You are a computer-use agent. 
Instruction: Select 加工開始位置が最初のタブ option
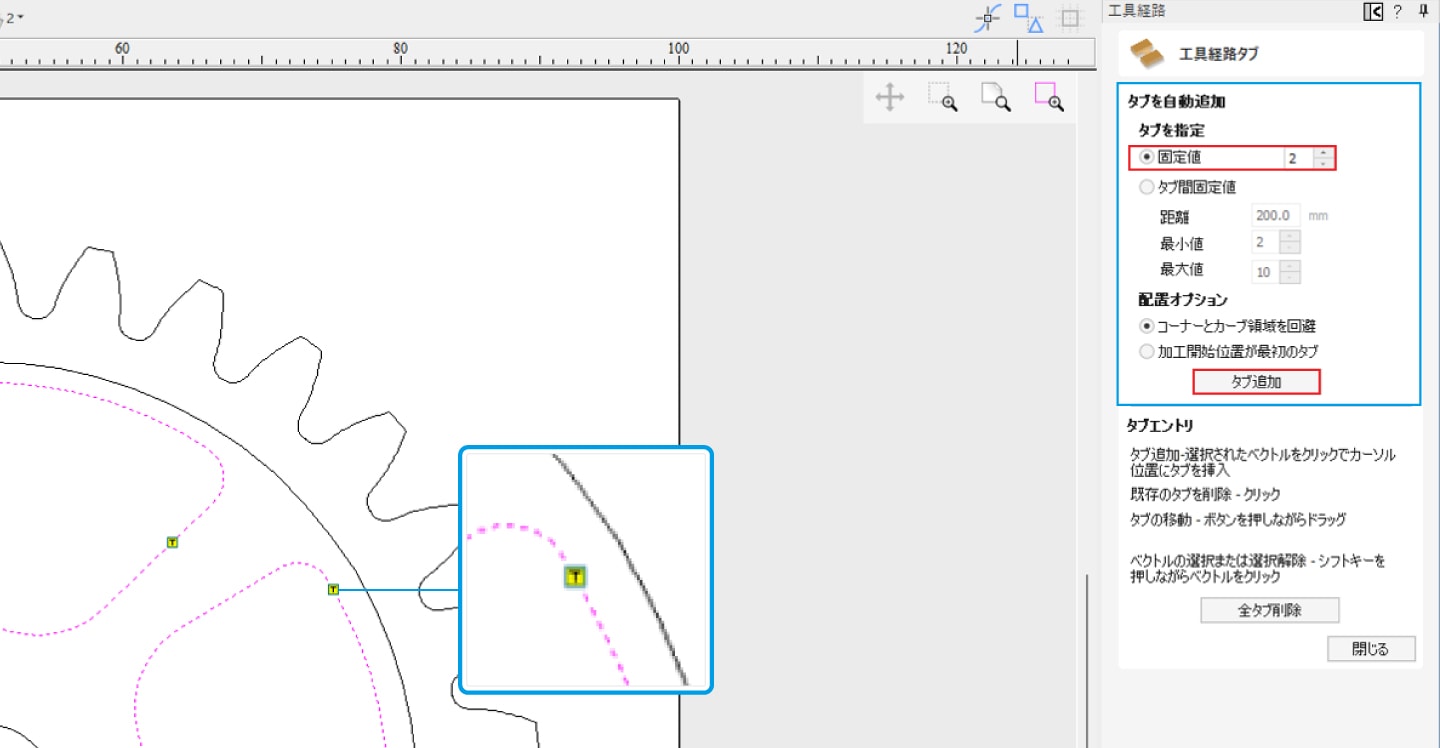coord(1148,352)
